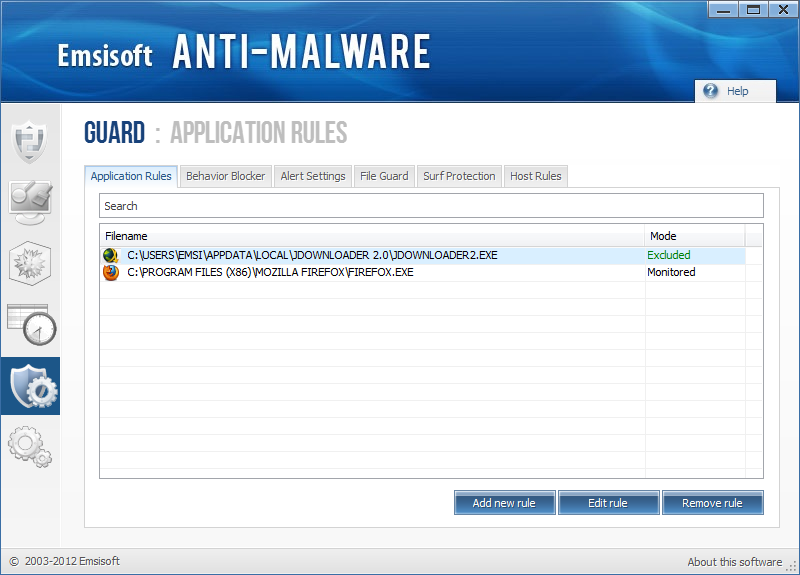This screenshot has width=800, height=575.
Task: Open the Quarantine sidebar icon
Action: 29,263
